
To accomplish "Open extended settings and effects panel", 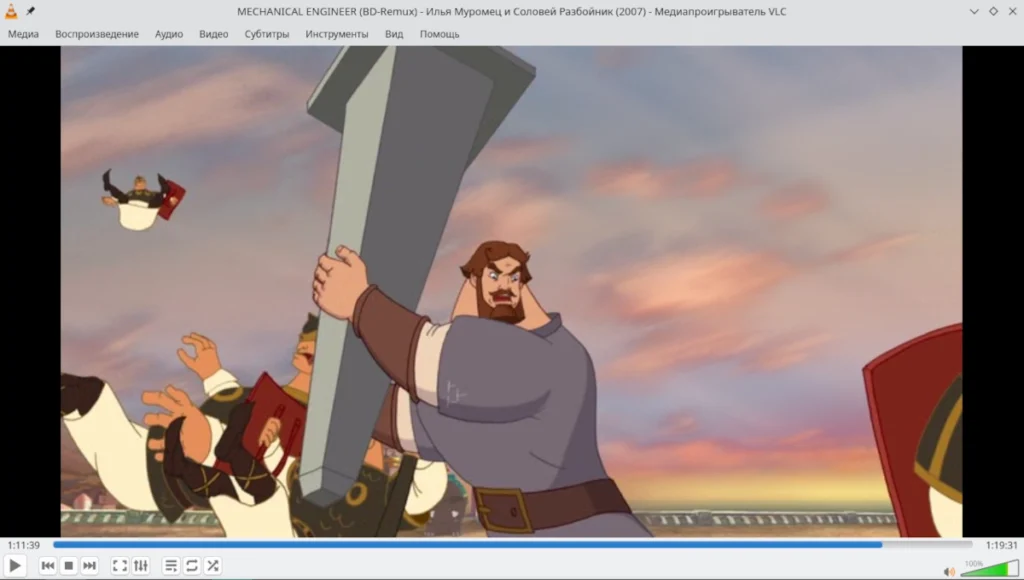I will pos(140,566).
